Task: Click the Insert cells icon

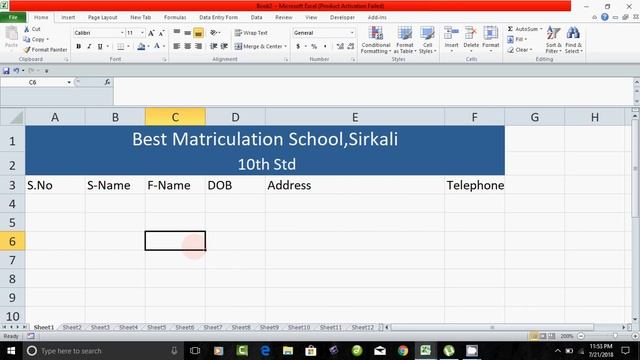Action: tap(451, 33)
